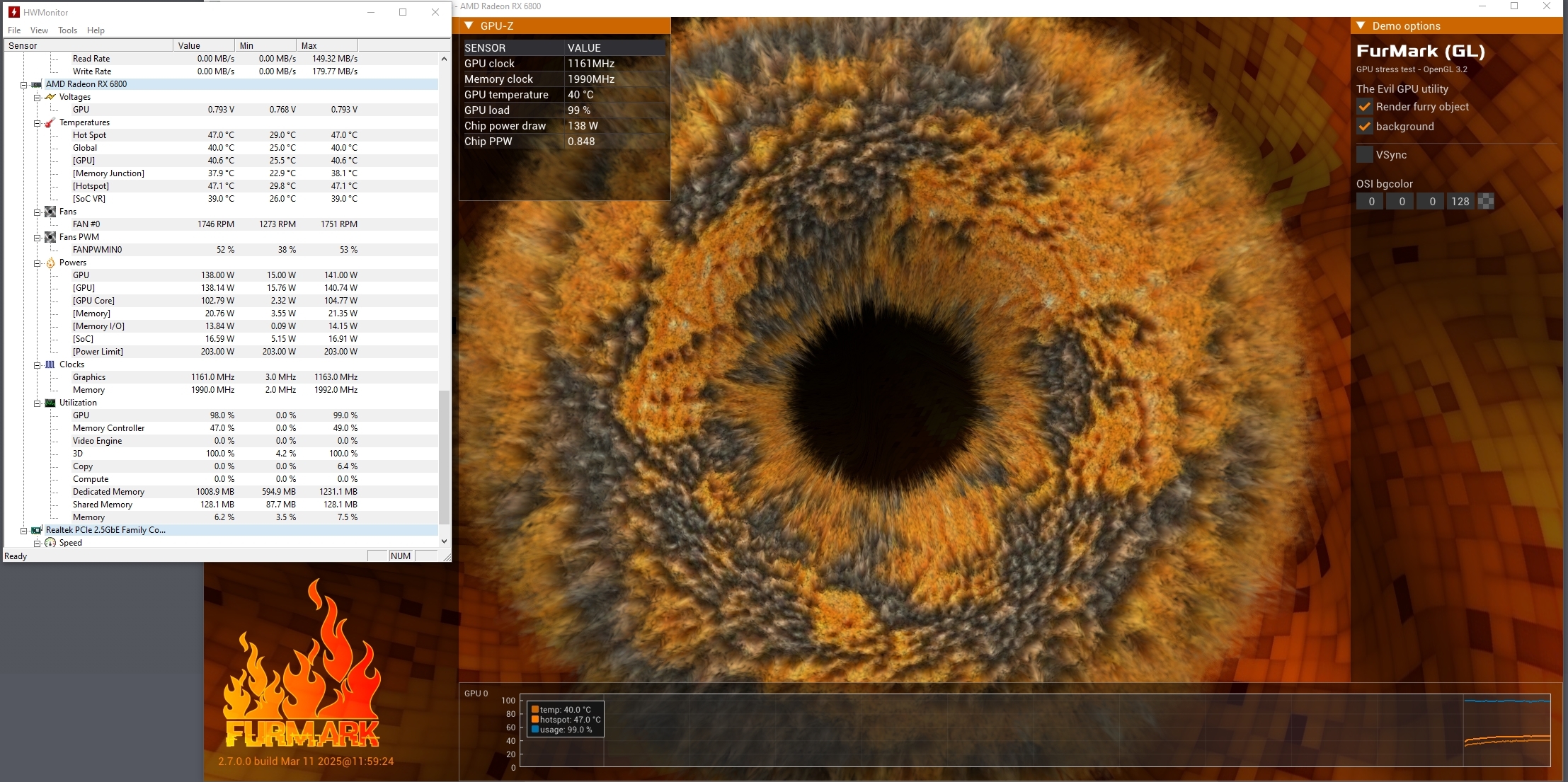Click the Fans PWM category icon
Screen dimensions: 1568x782
coord(50,237)
